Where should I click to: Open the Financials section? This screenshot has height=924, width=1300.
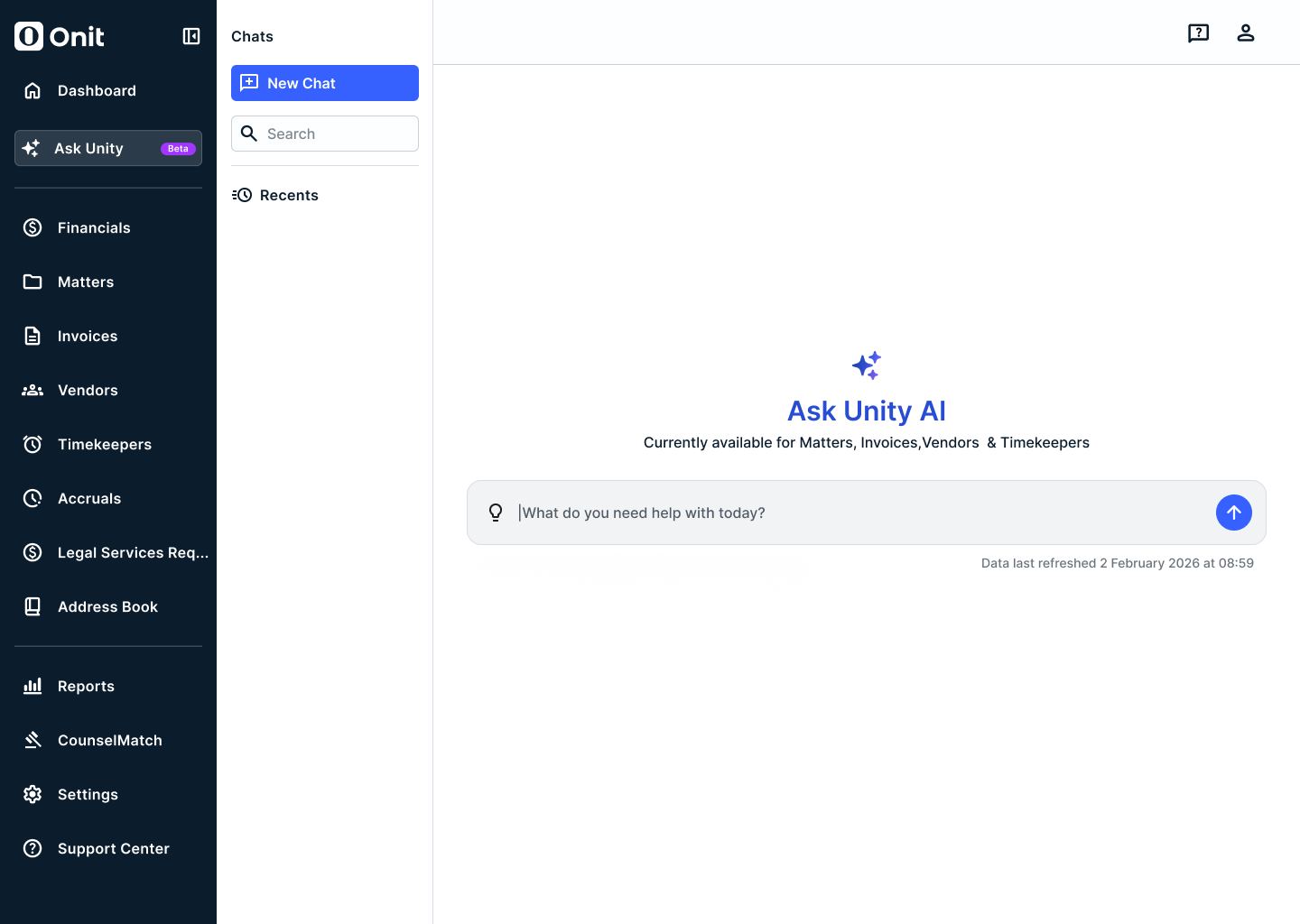pos(94,227)
